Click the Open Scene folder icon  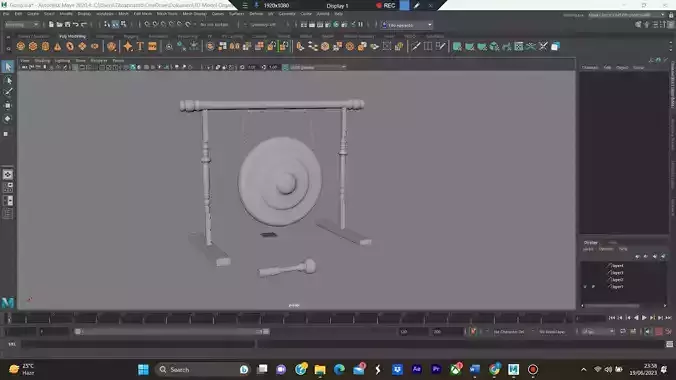(x=59, y=25)
